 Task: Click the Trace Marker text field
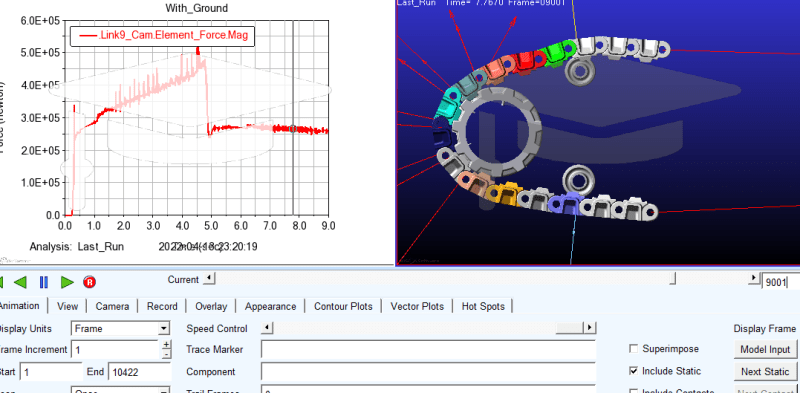[429, 350]
